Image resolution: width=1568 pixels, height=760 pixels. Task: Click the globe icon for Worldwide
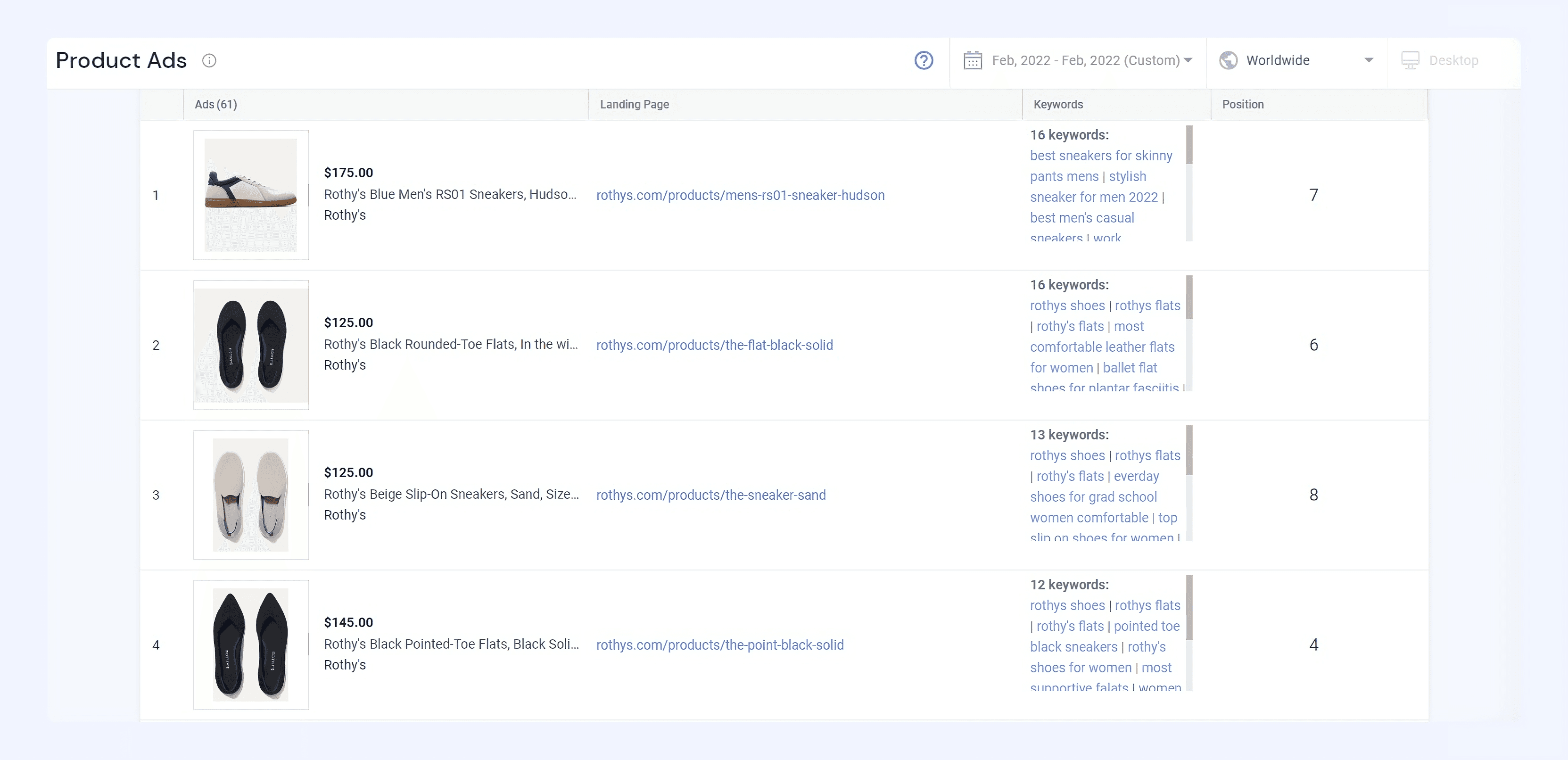pyautogui.click(x=1229, y=60)
